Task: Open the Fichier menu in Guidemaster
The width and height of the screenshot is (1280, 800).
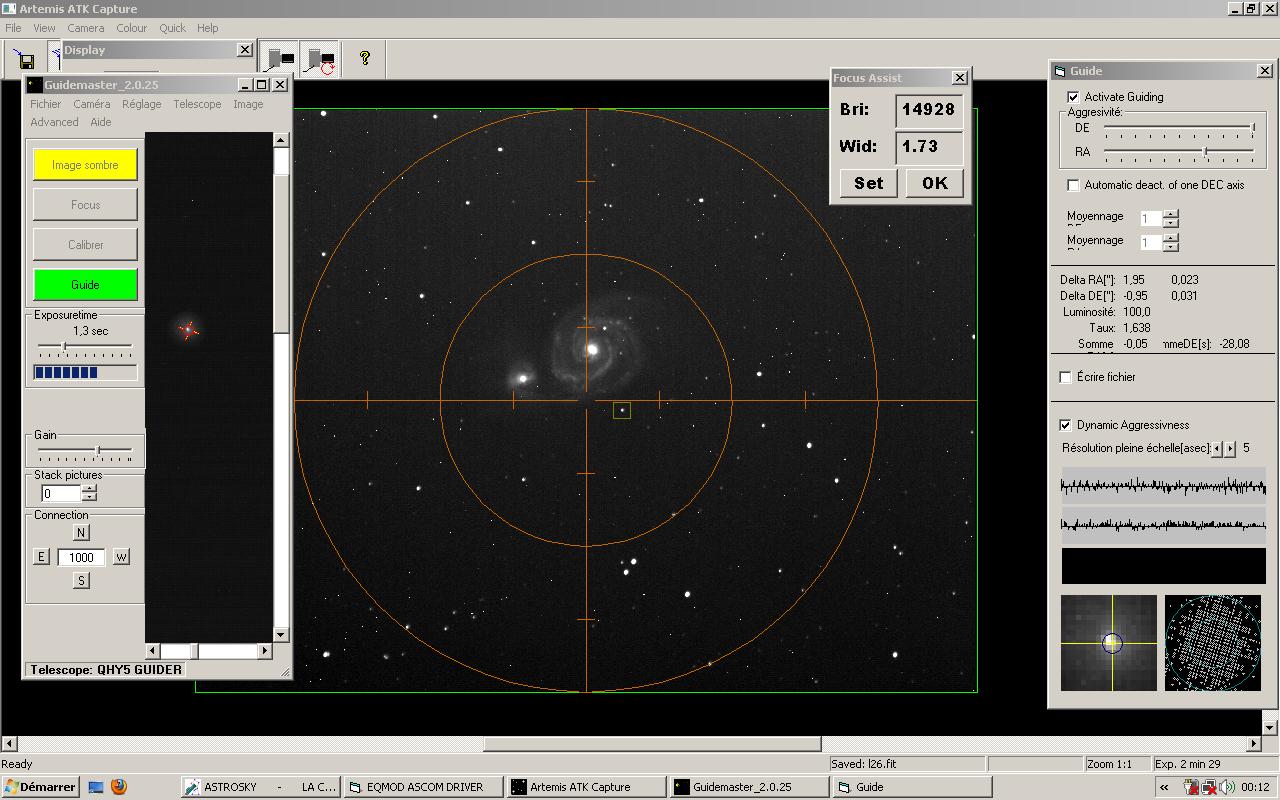Action: point(45,104)
